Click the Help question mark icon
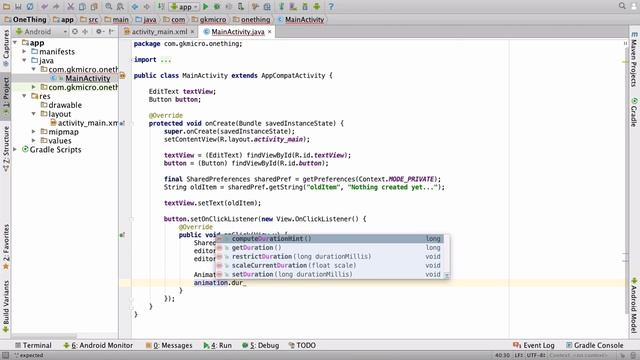This screenshot has width=640, height=360. pyautogui.click(x=331, y=7)
